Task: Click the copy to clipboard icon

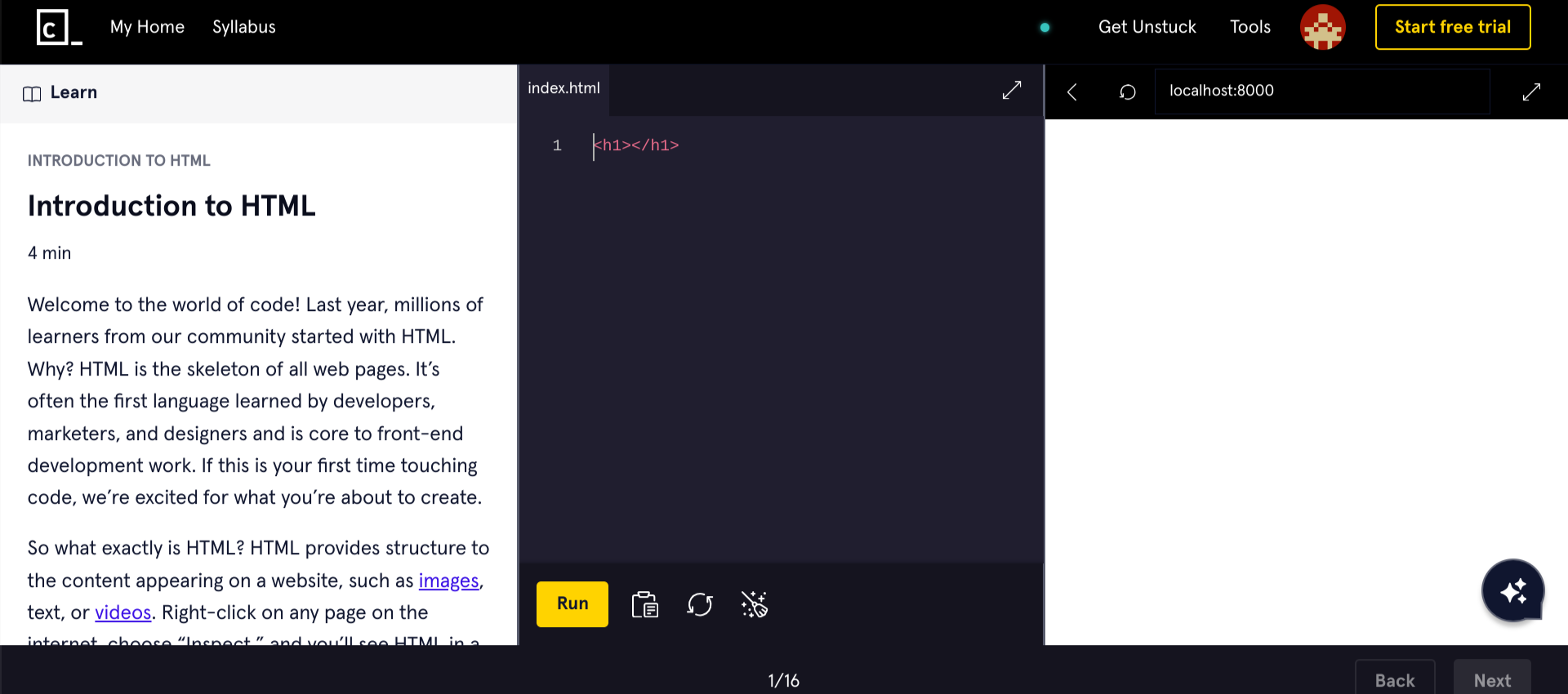Action: (644, 605)
